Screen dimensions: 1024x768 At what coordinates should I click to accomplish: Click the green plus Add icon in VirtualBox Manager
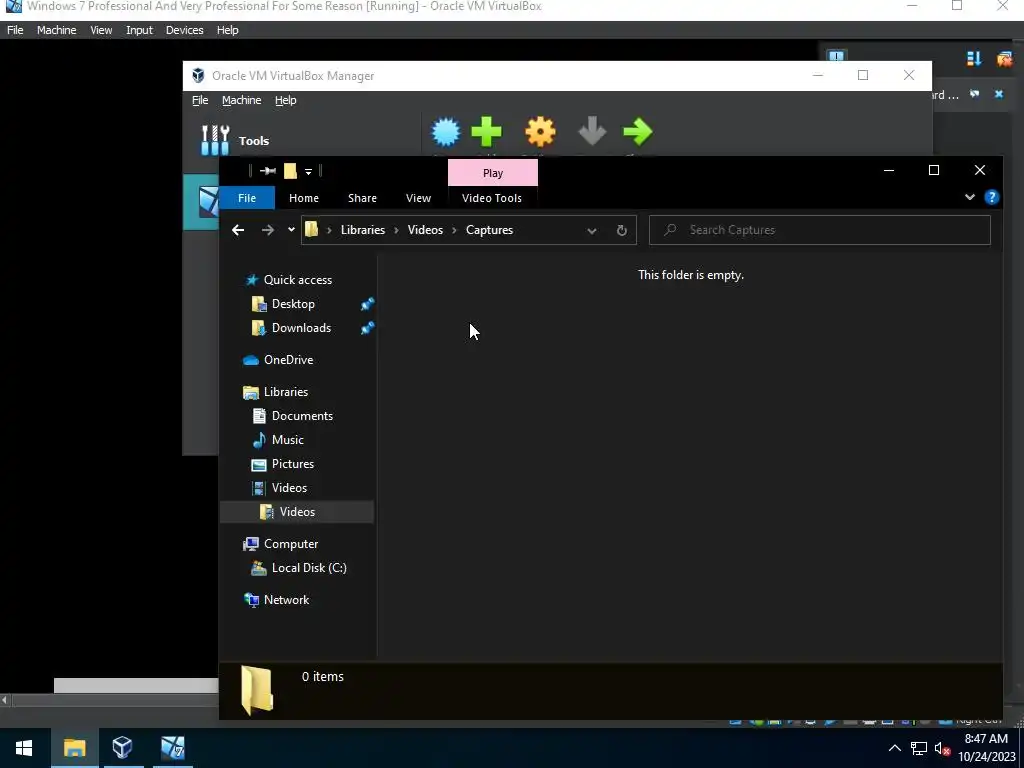pos(487,133)
